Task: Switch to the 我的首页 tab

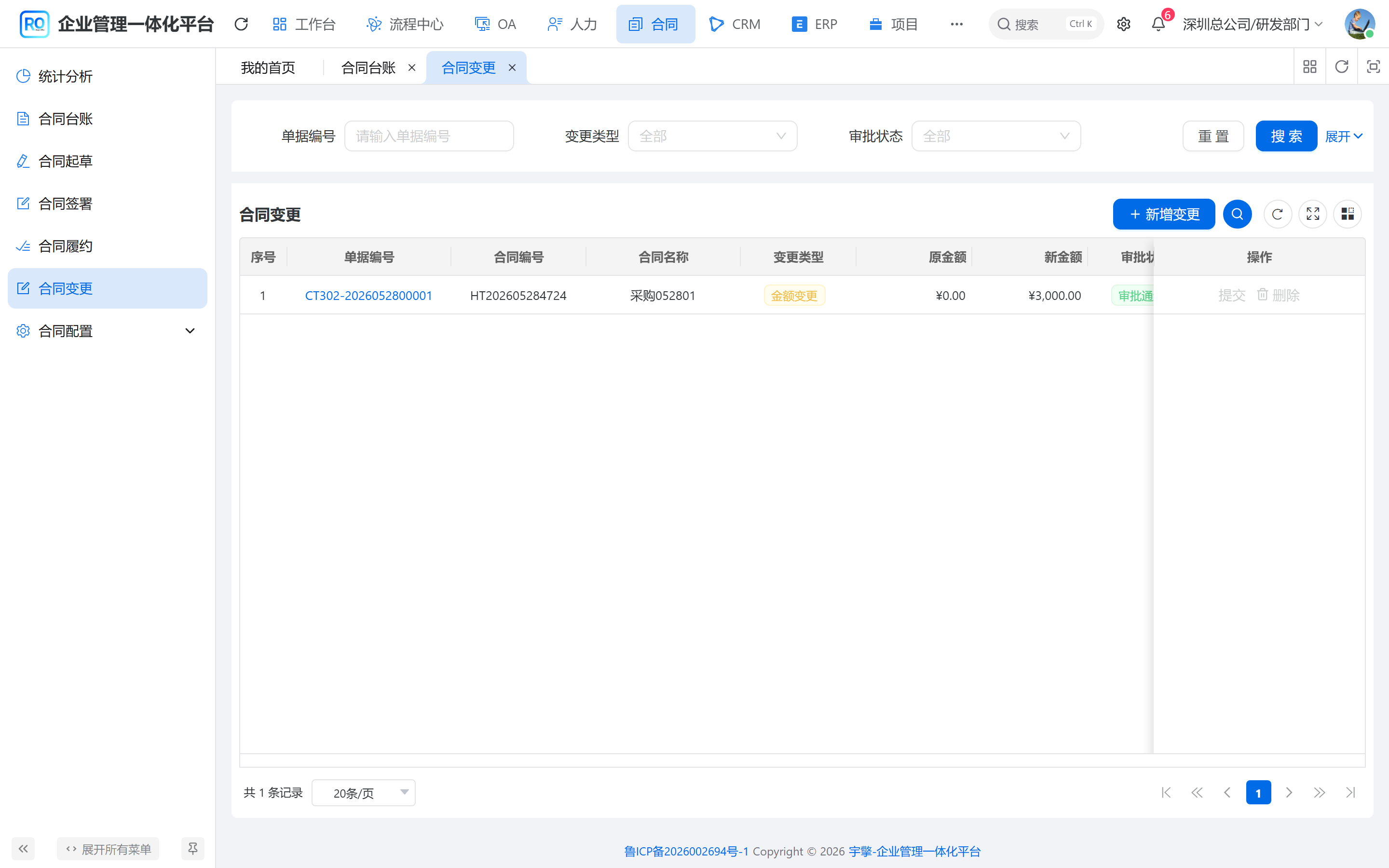Action: [x=268, y=68]
